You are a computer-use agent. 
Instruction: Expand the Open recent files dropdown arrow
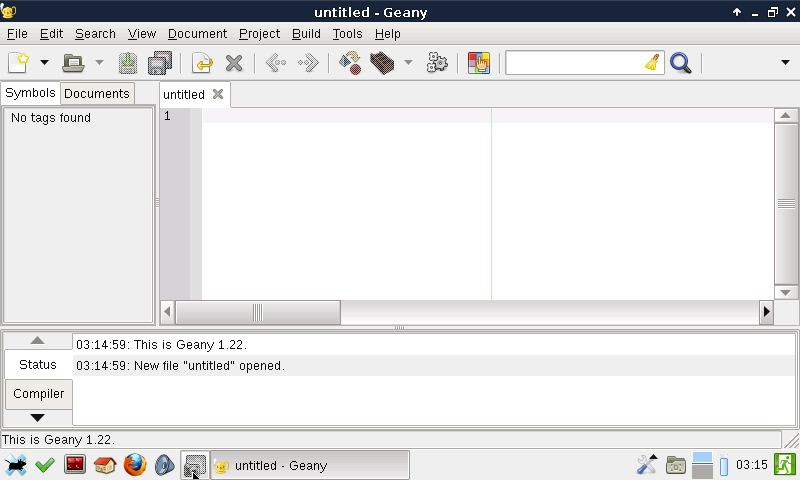(x=99, y=63)
